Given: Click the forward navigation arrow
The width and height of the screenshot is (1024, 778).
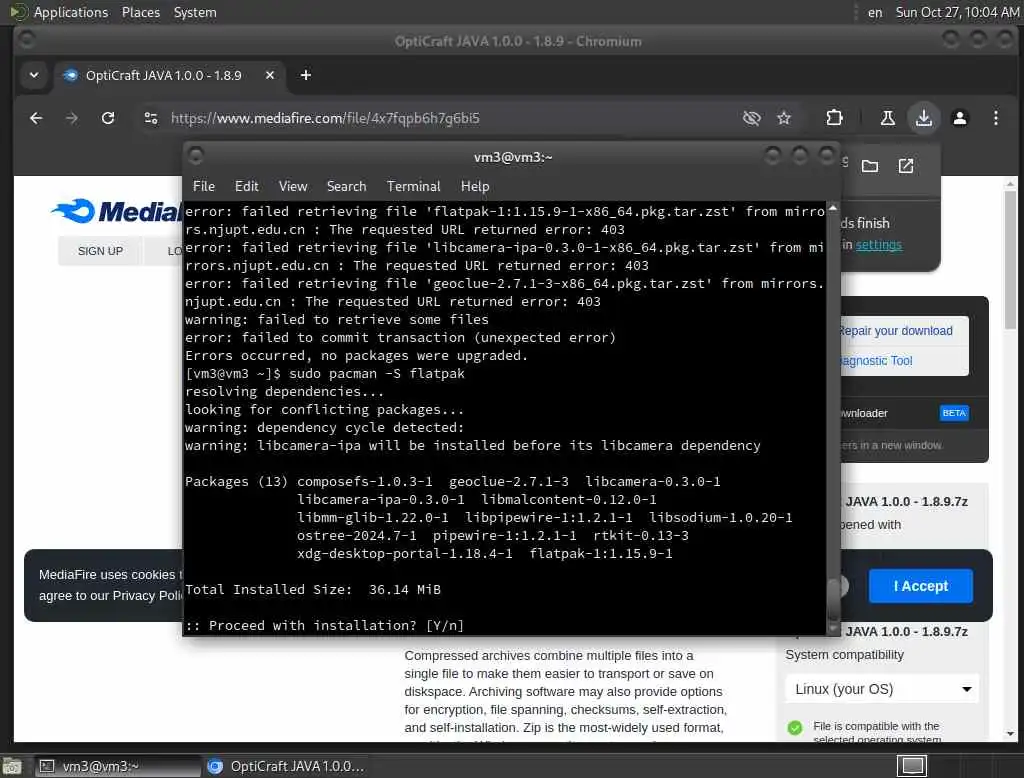Looking at the screenshot, I should pos(72,118).
